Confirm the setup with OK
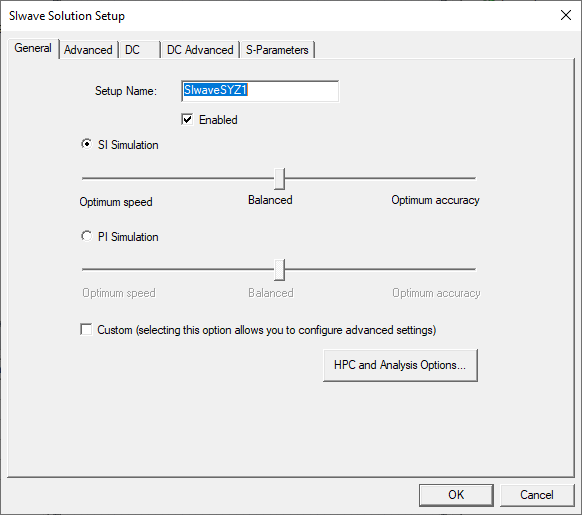 coord(456,495)
